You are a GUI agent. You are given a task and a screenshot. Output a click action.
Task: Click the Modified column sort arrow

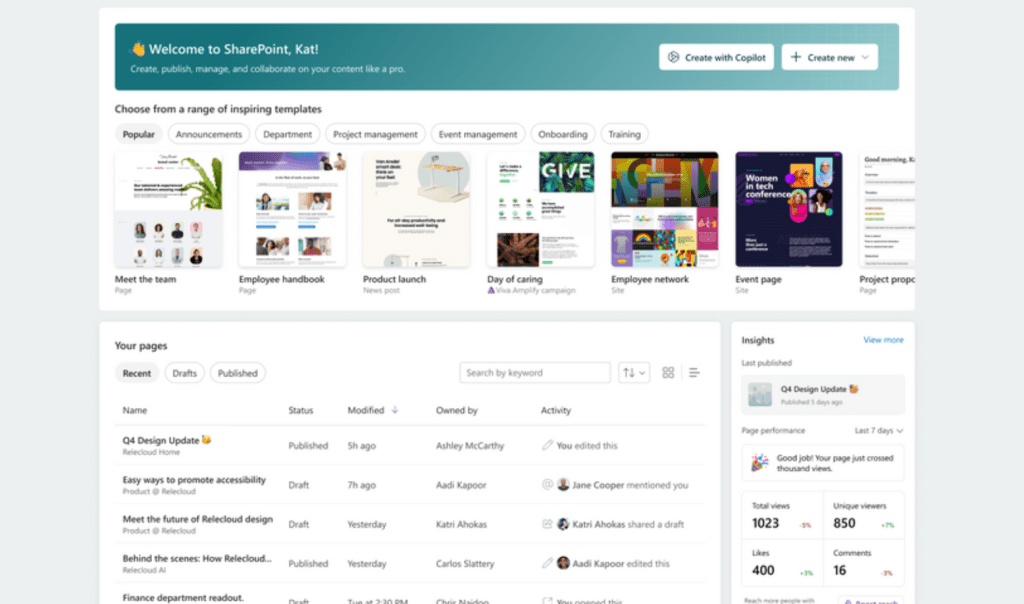pos(394,410)
